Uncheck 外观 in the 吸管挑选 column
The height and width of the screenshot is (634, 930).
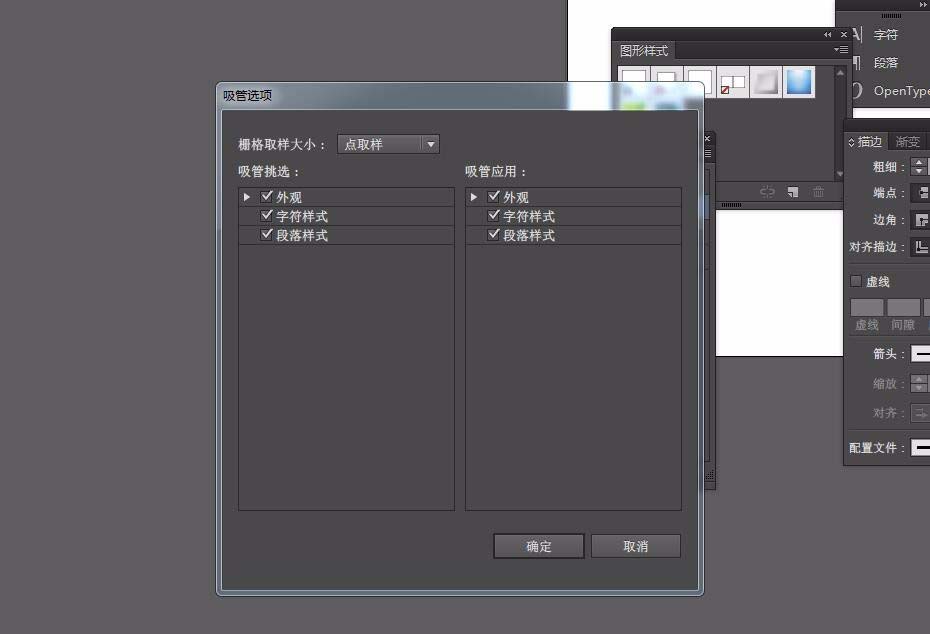point(266,196)
